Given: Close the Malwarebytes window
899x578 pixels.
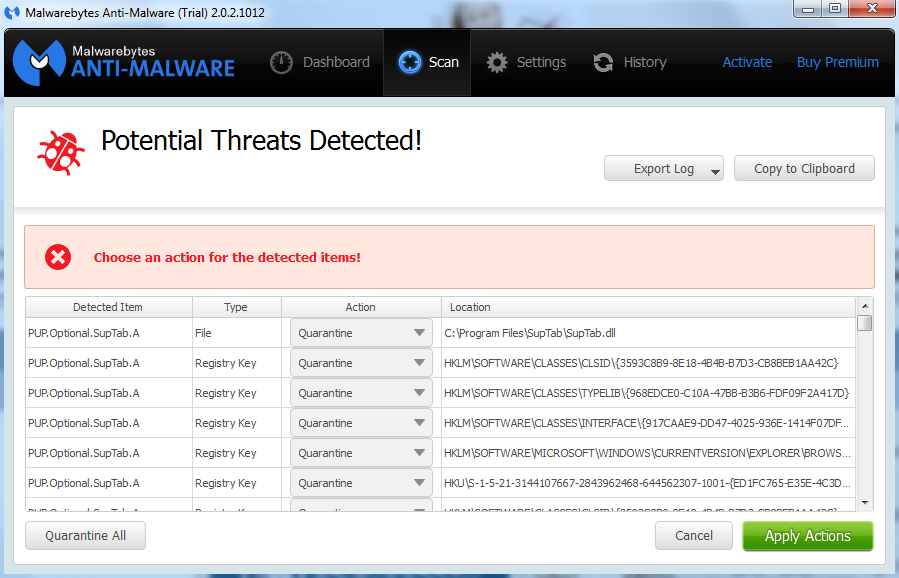Looking at the screenshot, I should 872,8.
